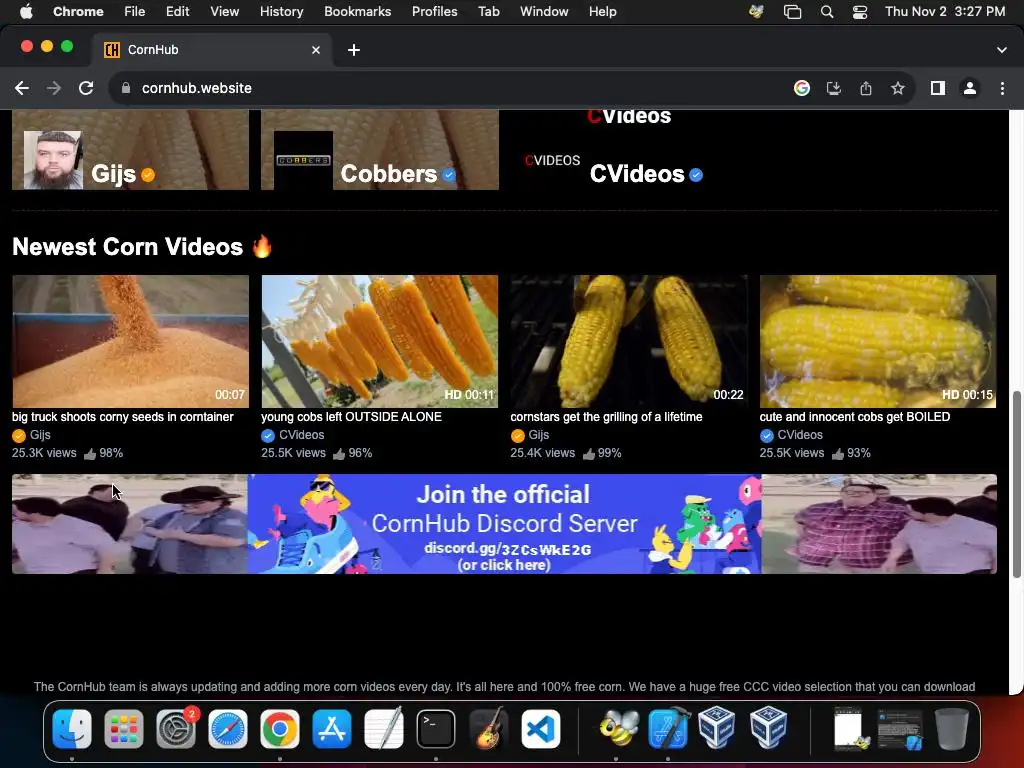Go back with the browser back arrow
The width and height of the screenshot is (1024, 768).
coord(22,88)
